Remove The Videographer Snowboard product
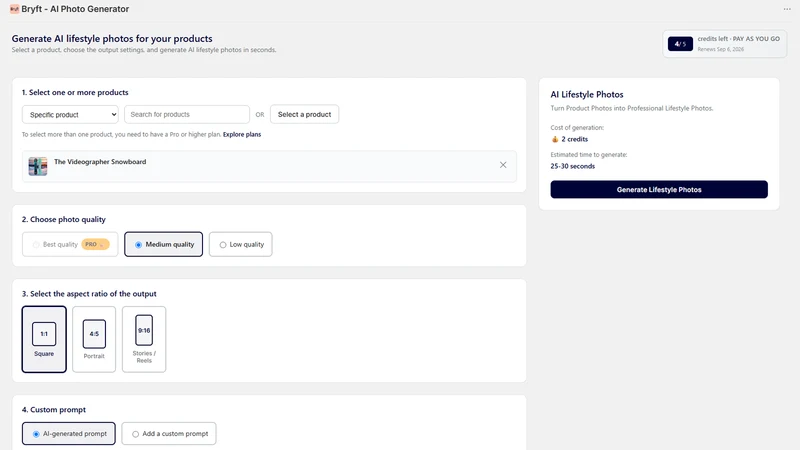Screen dimensions: 800x450 click(x=503, y=165)
